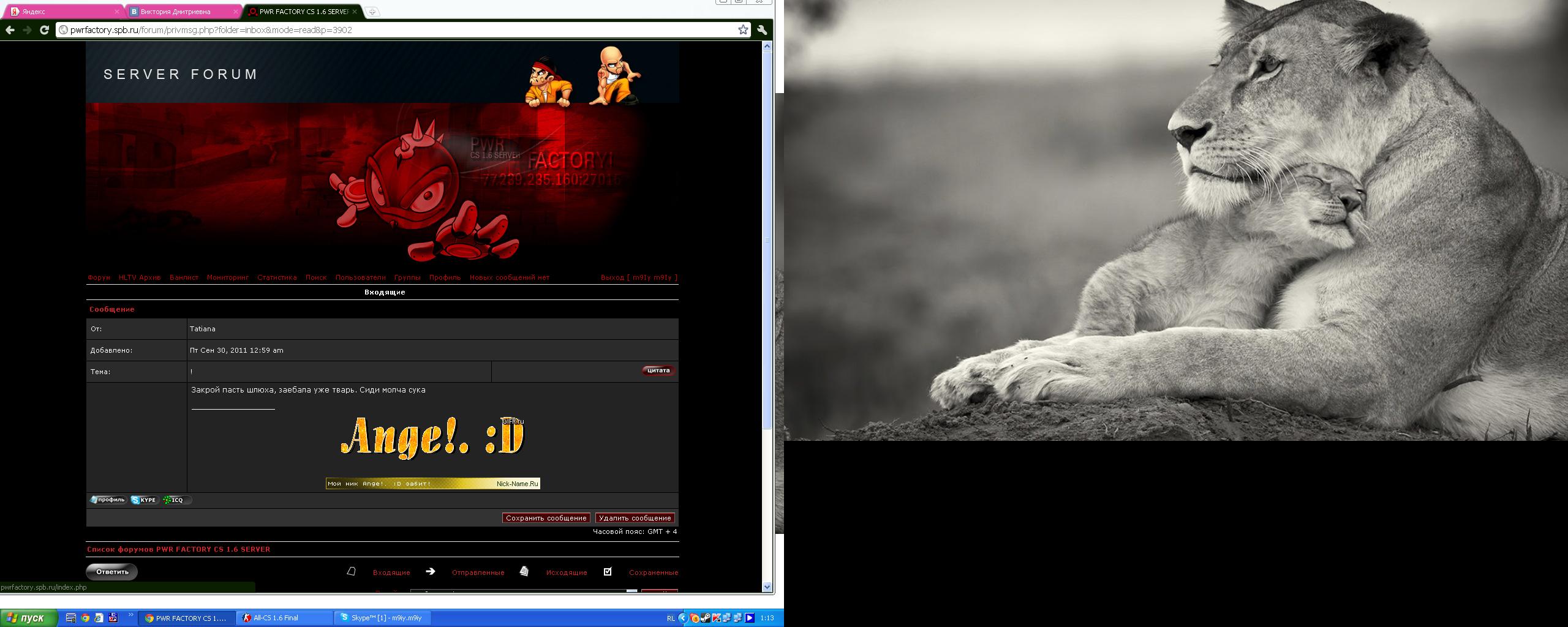Viewport: 1568px width, 627px height.
Task: Click the цитата quote button
Action: [658, 370]
